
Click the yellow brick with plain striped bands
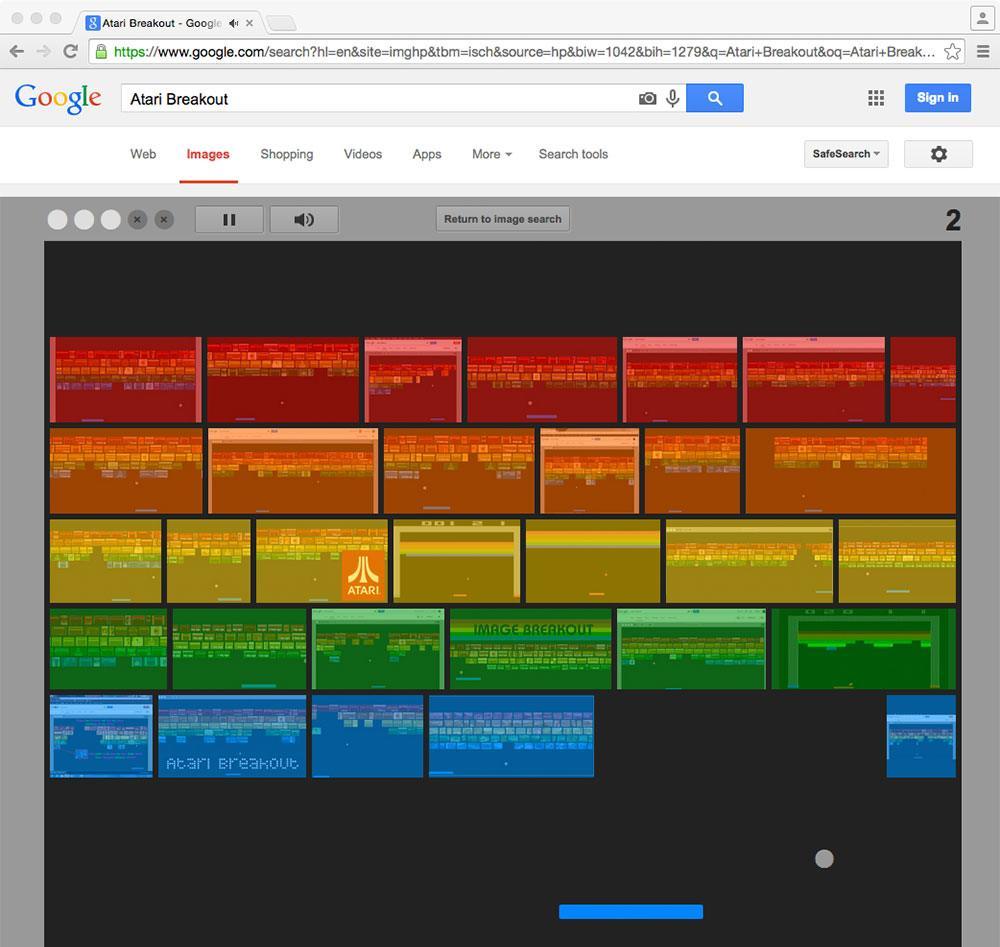tap(593, 561)
